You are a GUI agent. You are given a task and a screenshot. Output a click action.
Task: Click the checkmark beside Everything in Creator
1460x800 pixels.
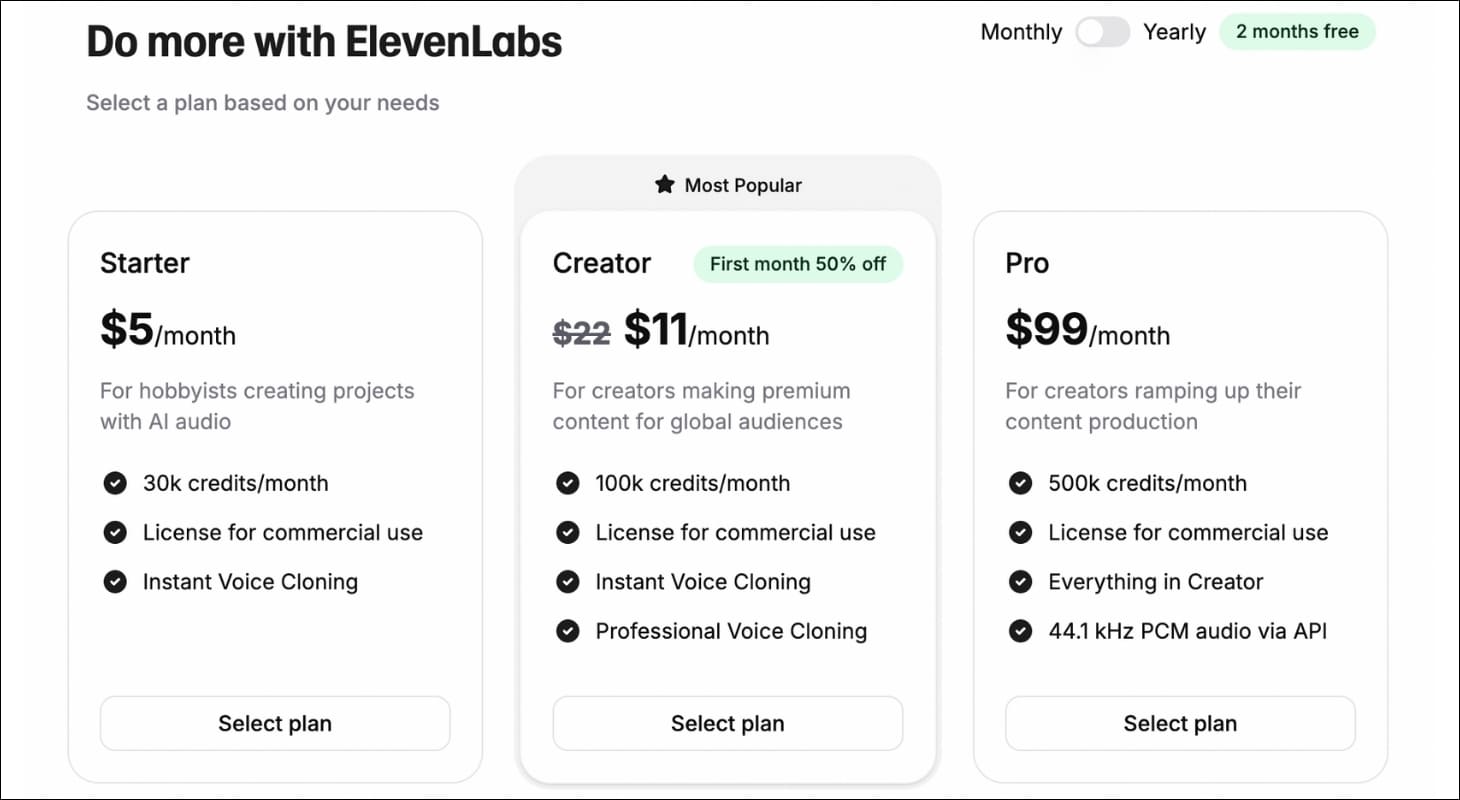(1020, 581)
